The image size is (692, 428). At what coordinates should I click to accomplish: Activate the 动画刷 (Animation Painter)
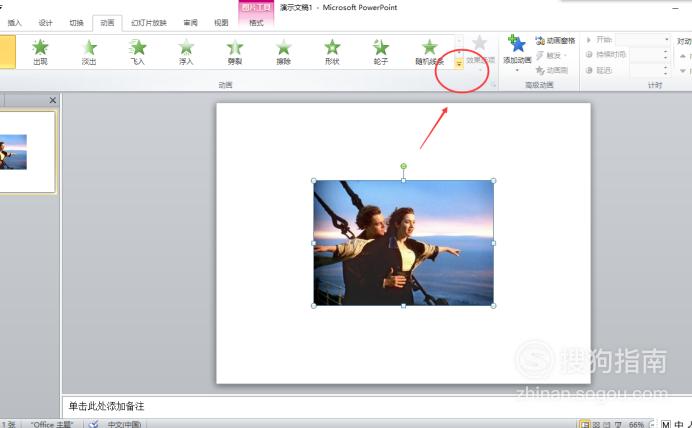point(552,70)
